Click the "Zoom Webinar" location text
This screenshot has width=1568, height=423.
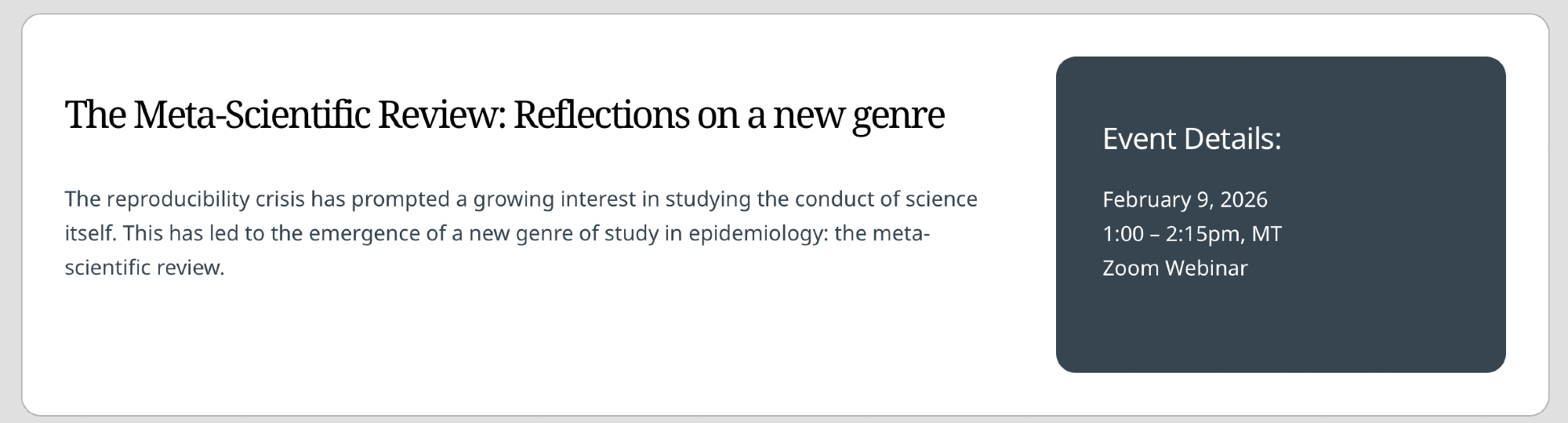[x=1174, y=268]
